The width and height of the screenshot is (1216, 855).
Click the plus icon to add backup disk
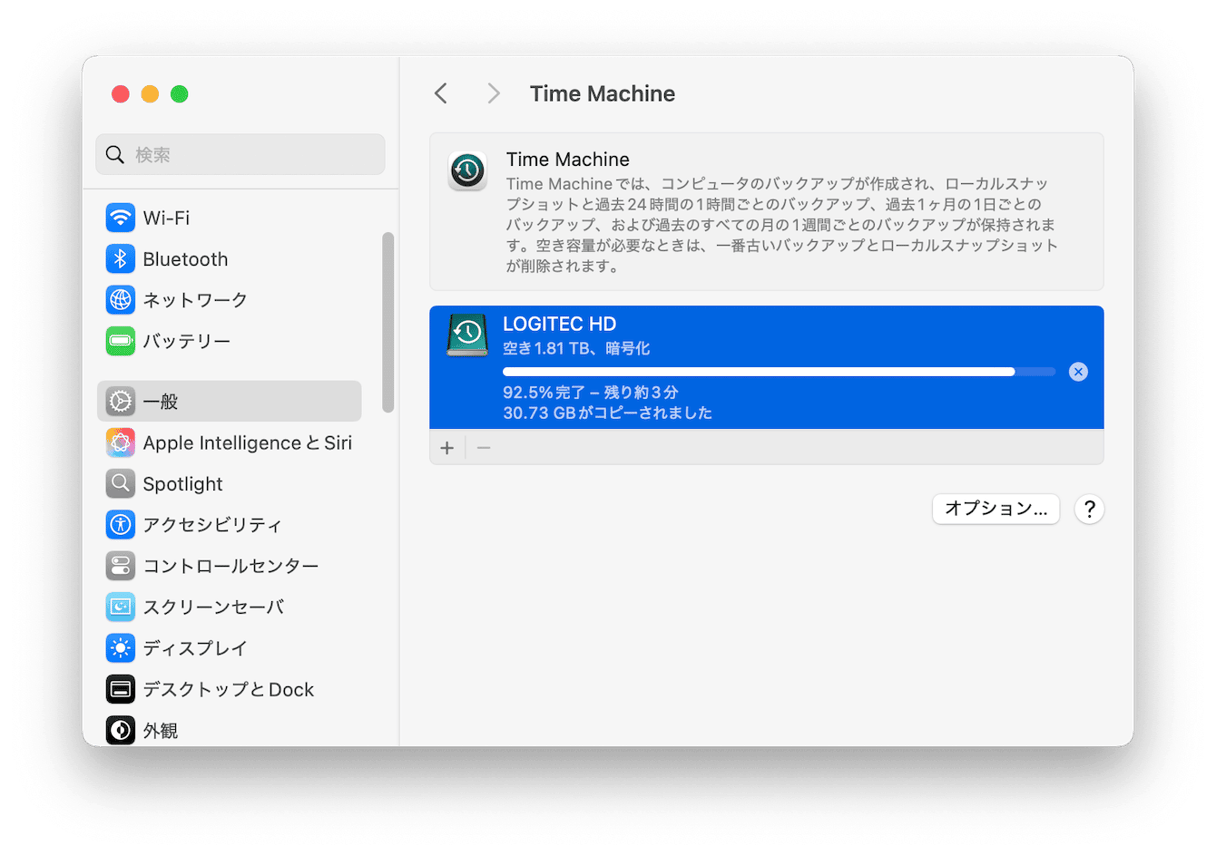click(x=447, y=448)
